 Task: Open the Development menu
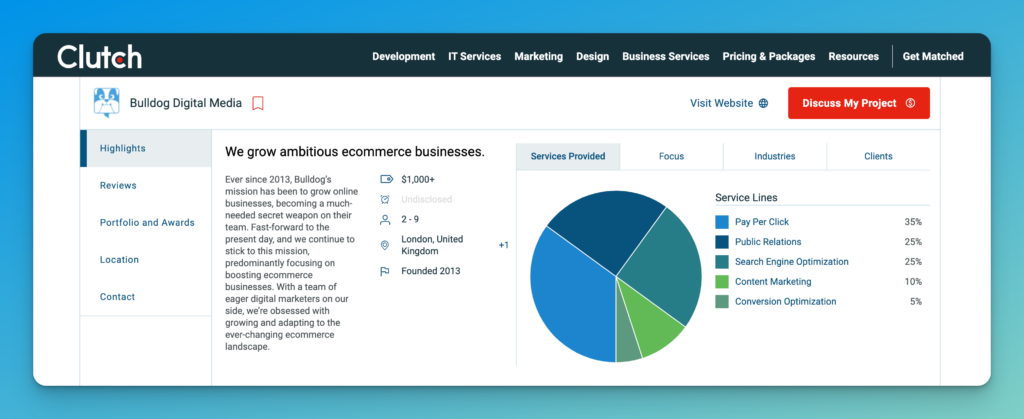pyautogui.click(x=404, y=57)
